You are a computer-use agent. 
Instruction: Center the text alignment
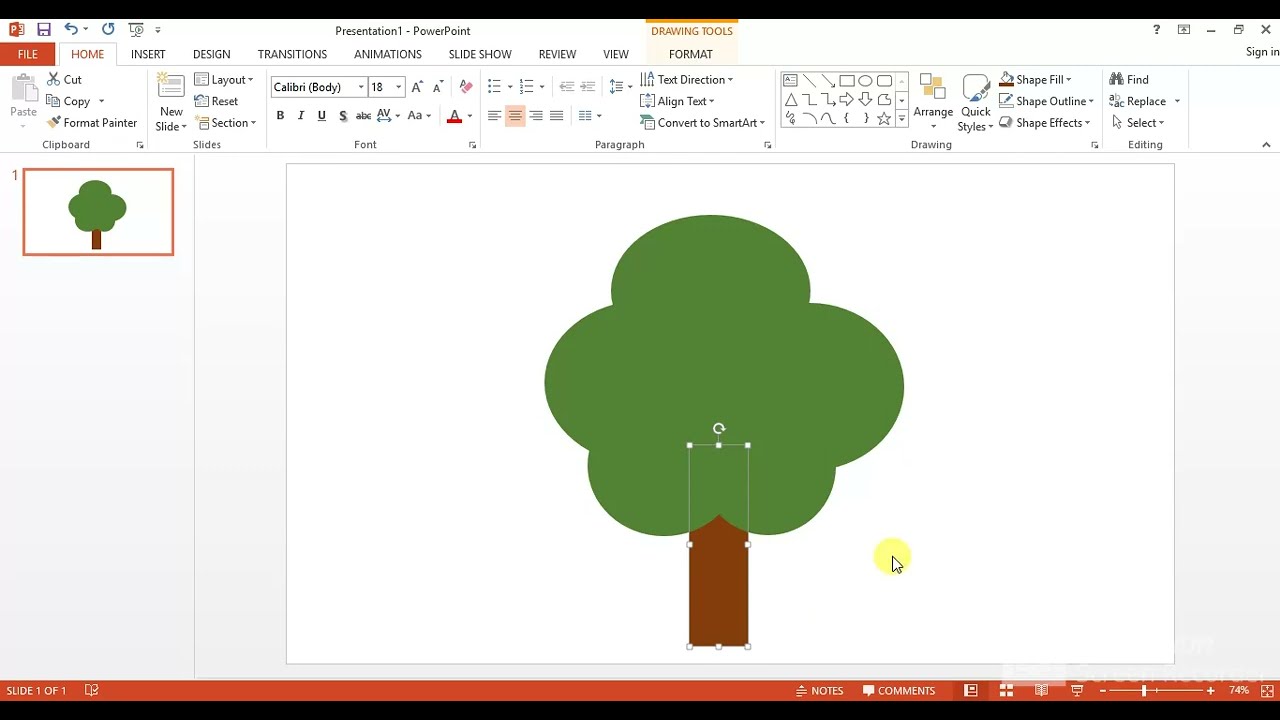pyautogui.click(x=515, y=116)
